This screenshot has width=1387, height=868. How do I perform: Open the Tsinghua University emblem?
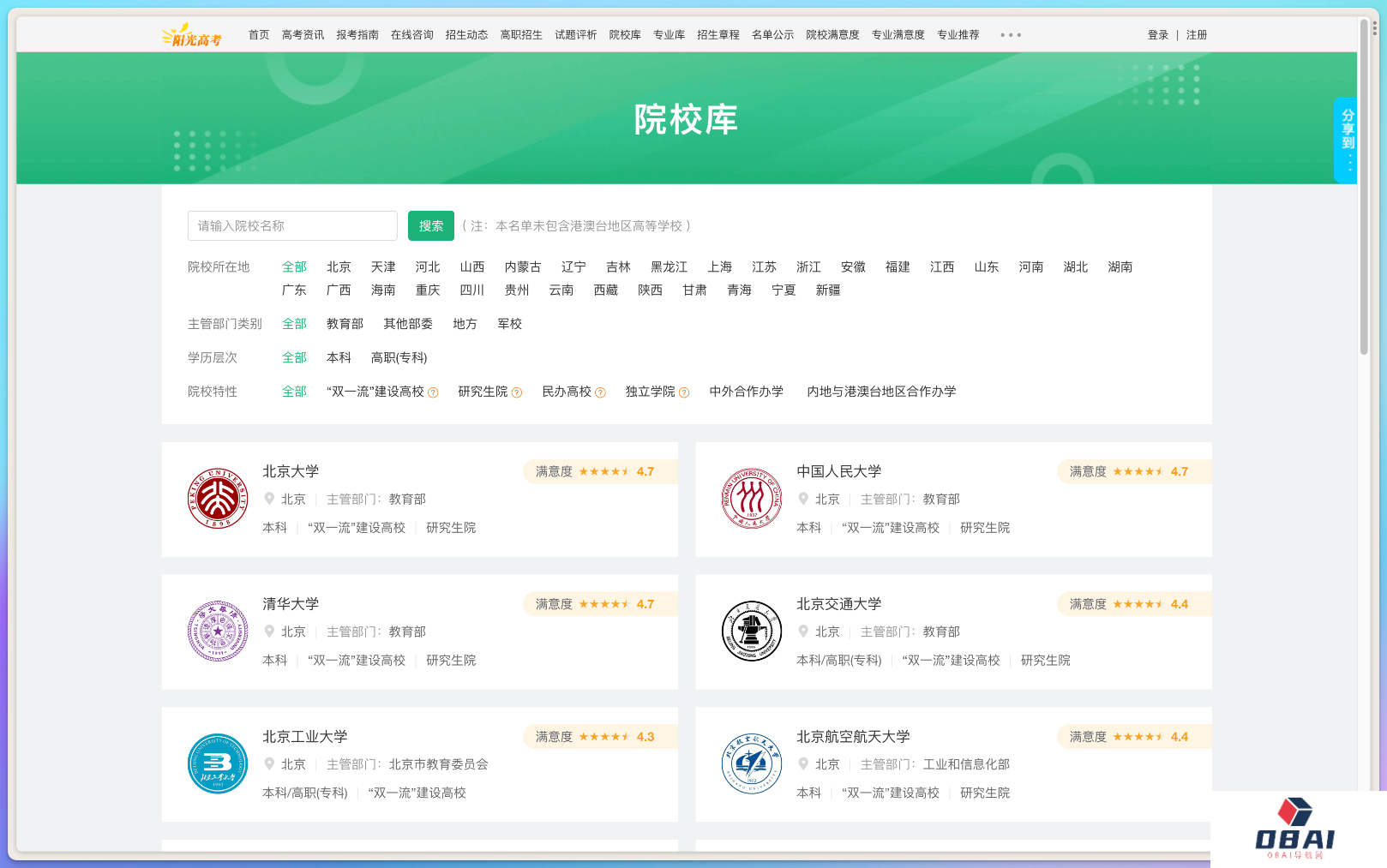point(218,632)
